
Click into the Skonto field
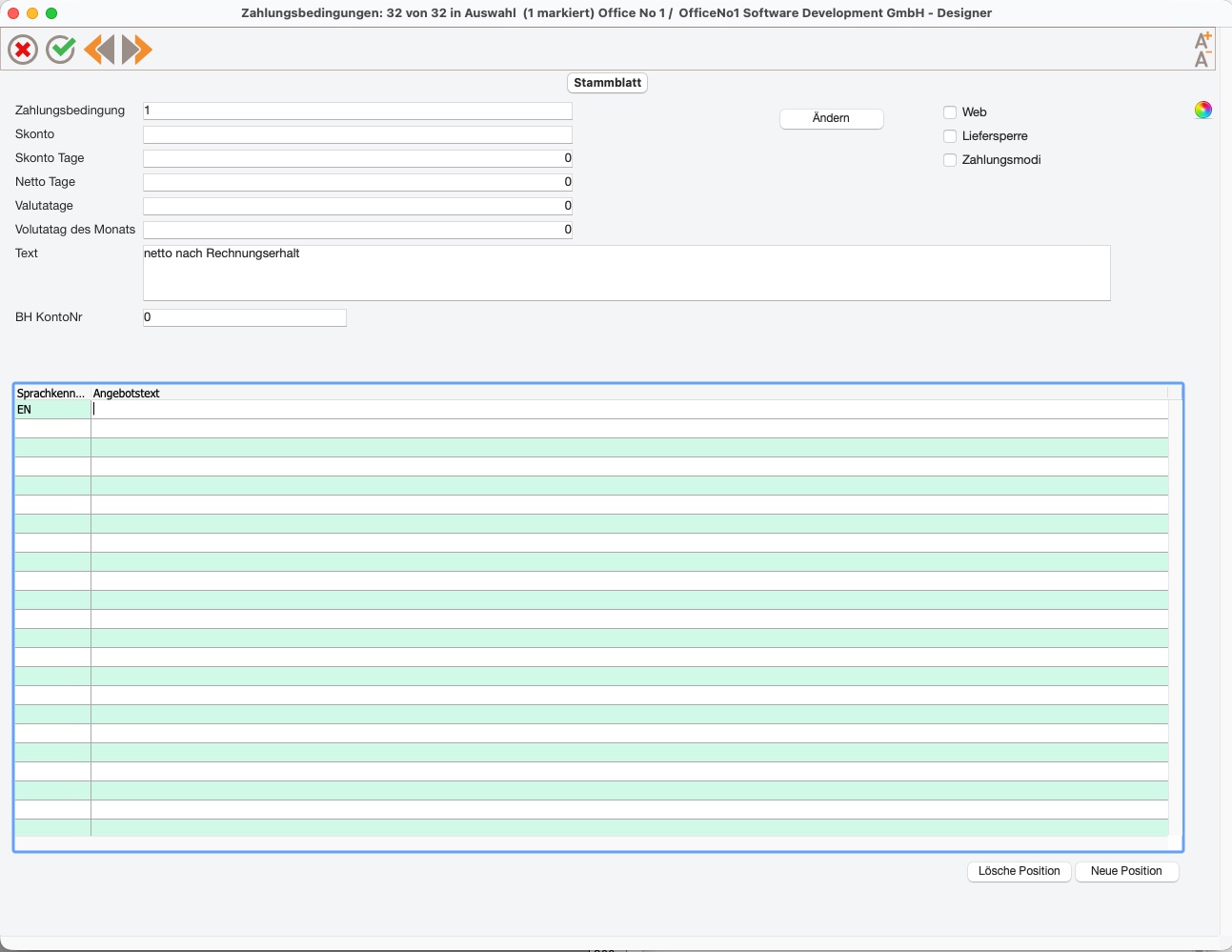357,134
